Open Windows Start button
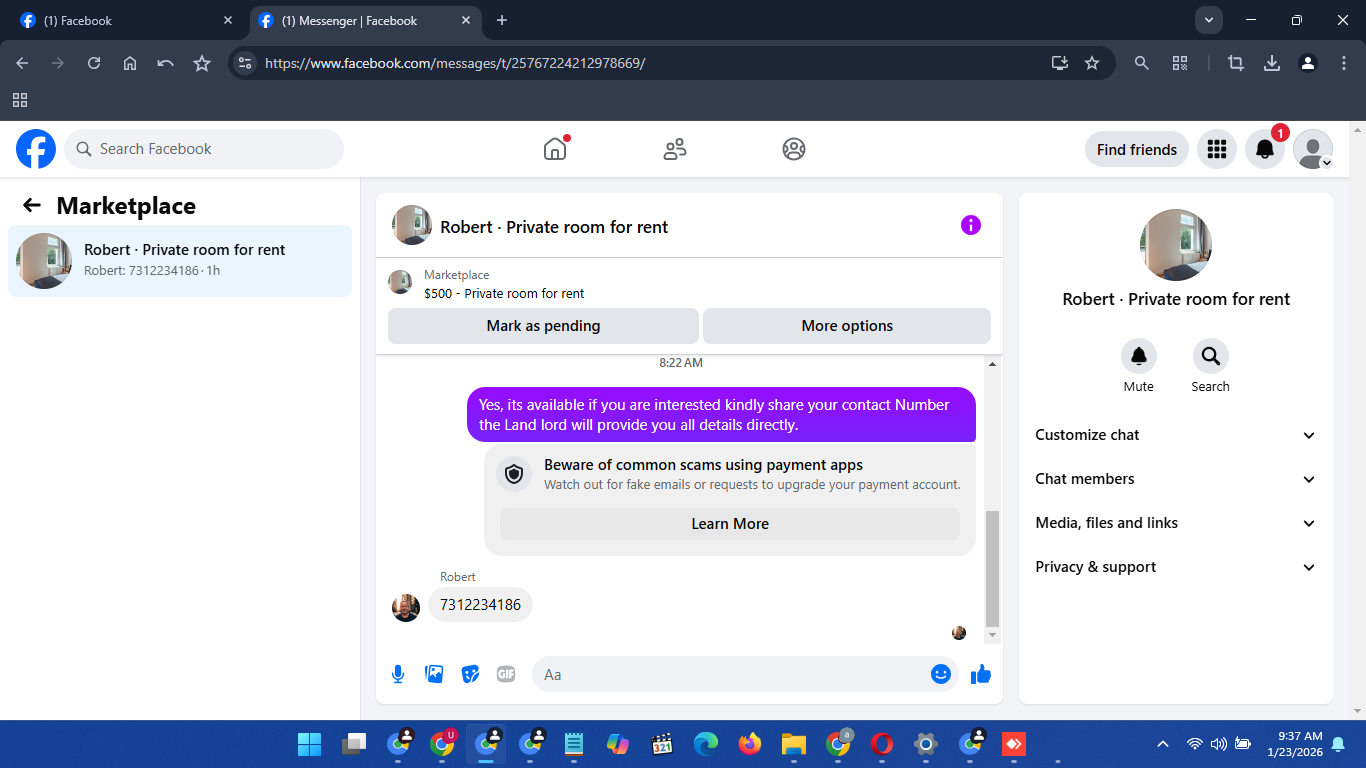Image resolution: width=1366 pixels, height=768 pixels. tap(309, 744)
